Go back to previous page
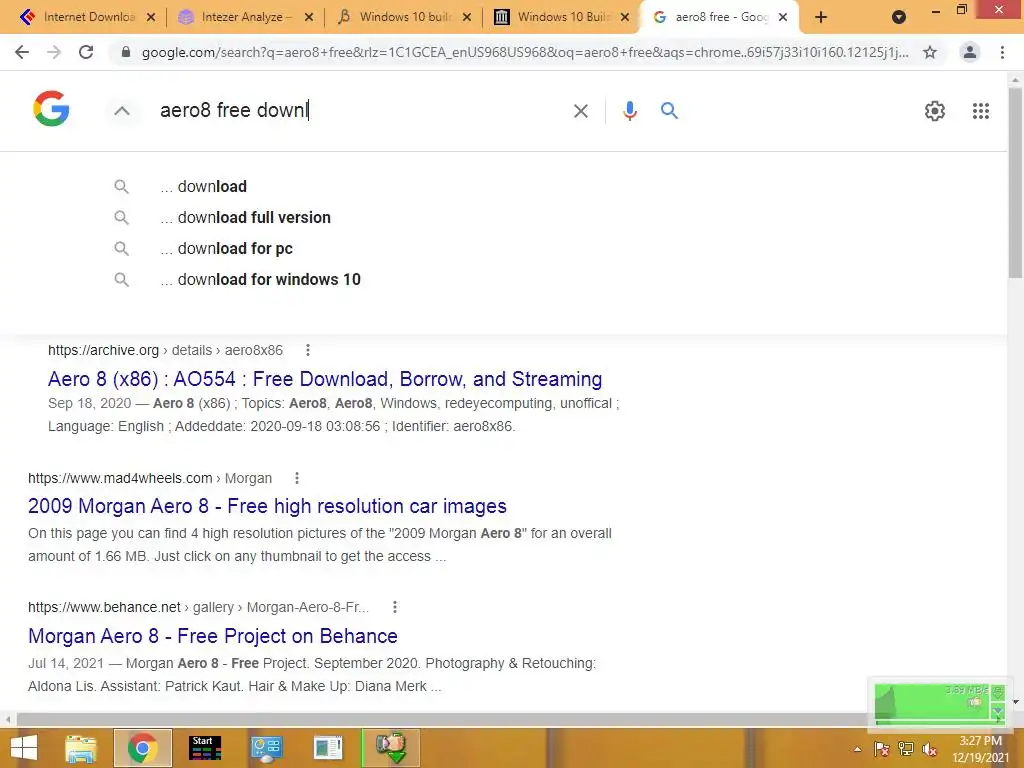The width and height of the screenshot is (1024, 768). (22, 52)
